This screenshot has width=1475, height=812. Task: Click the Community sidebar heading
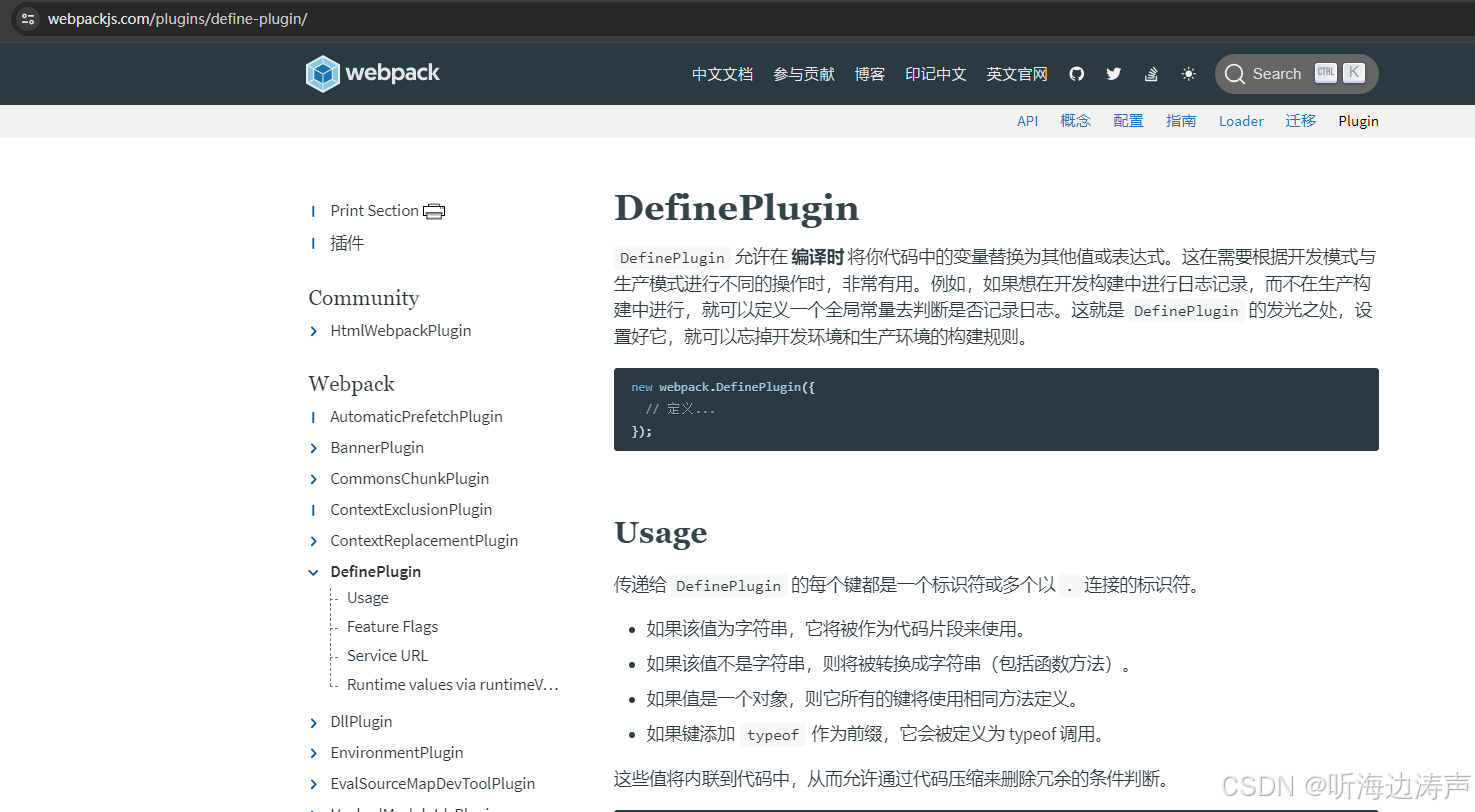(364, 298)
